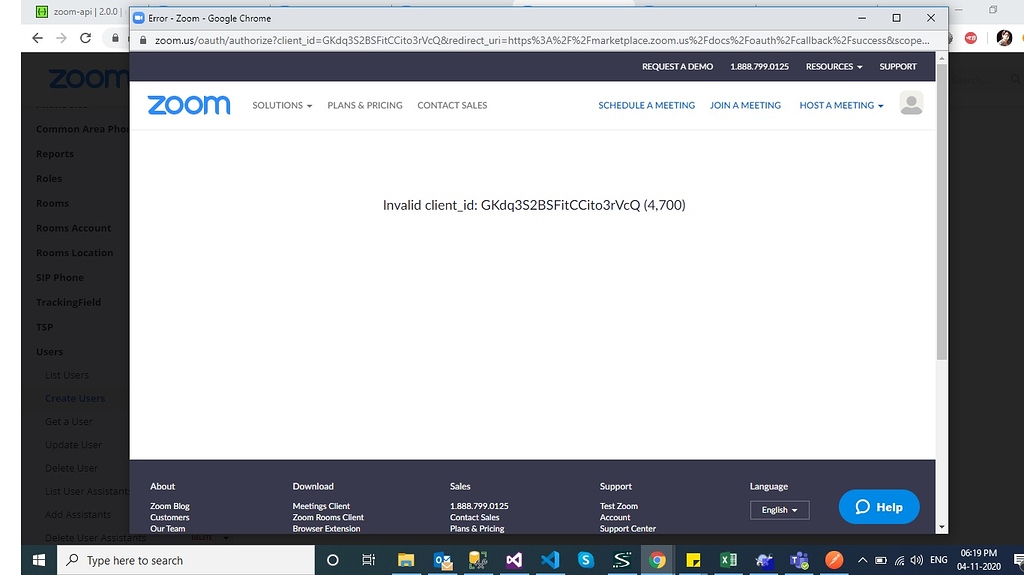Screen dimensions: 1024x575
Task: Click the Windows taskbar search box
Action: (x=186, y=560)
